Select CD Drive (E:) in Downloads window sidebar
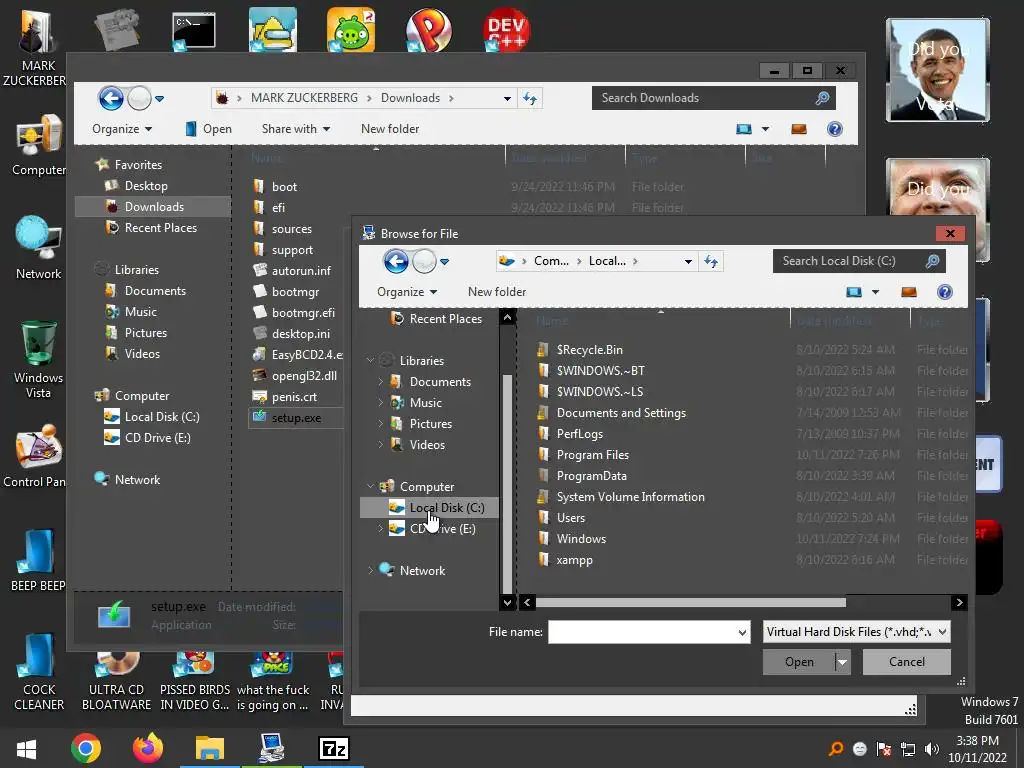The image size is (1024, 768). 148,438
